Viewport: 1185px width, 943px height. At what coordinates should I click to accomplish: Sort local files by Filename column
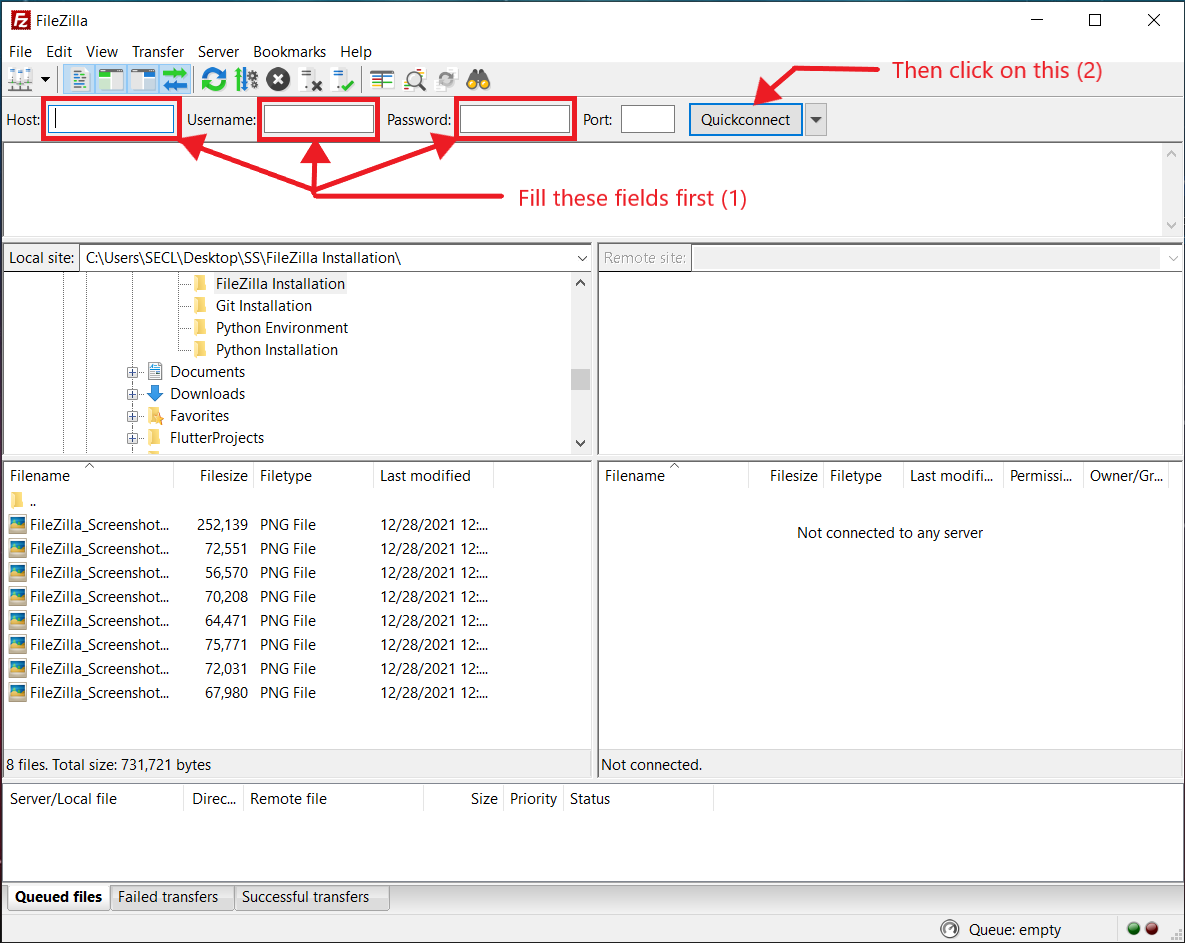coord(89,475)
